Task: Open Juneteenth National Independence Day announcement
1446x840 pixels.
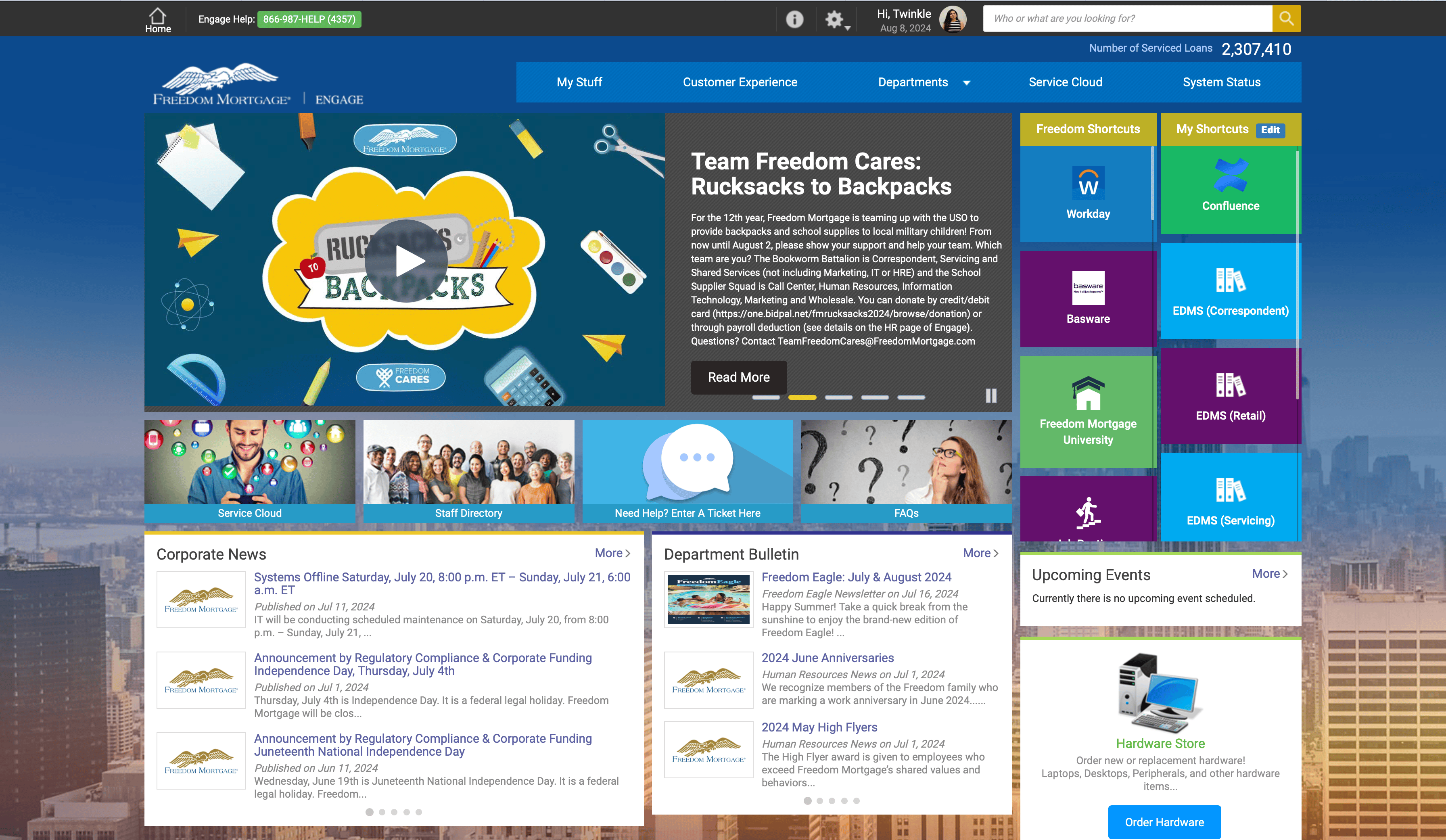Action: [423, 745]
